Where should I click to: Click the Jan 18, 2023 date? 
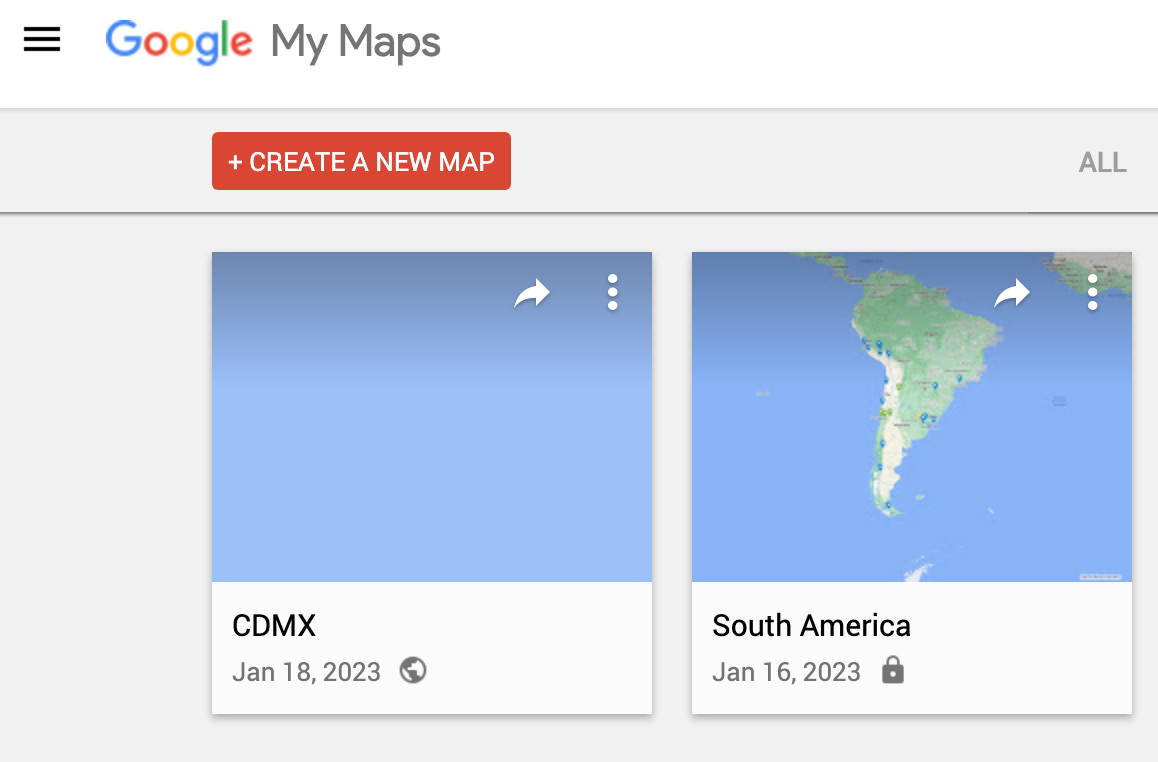point(306,672)
